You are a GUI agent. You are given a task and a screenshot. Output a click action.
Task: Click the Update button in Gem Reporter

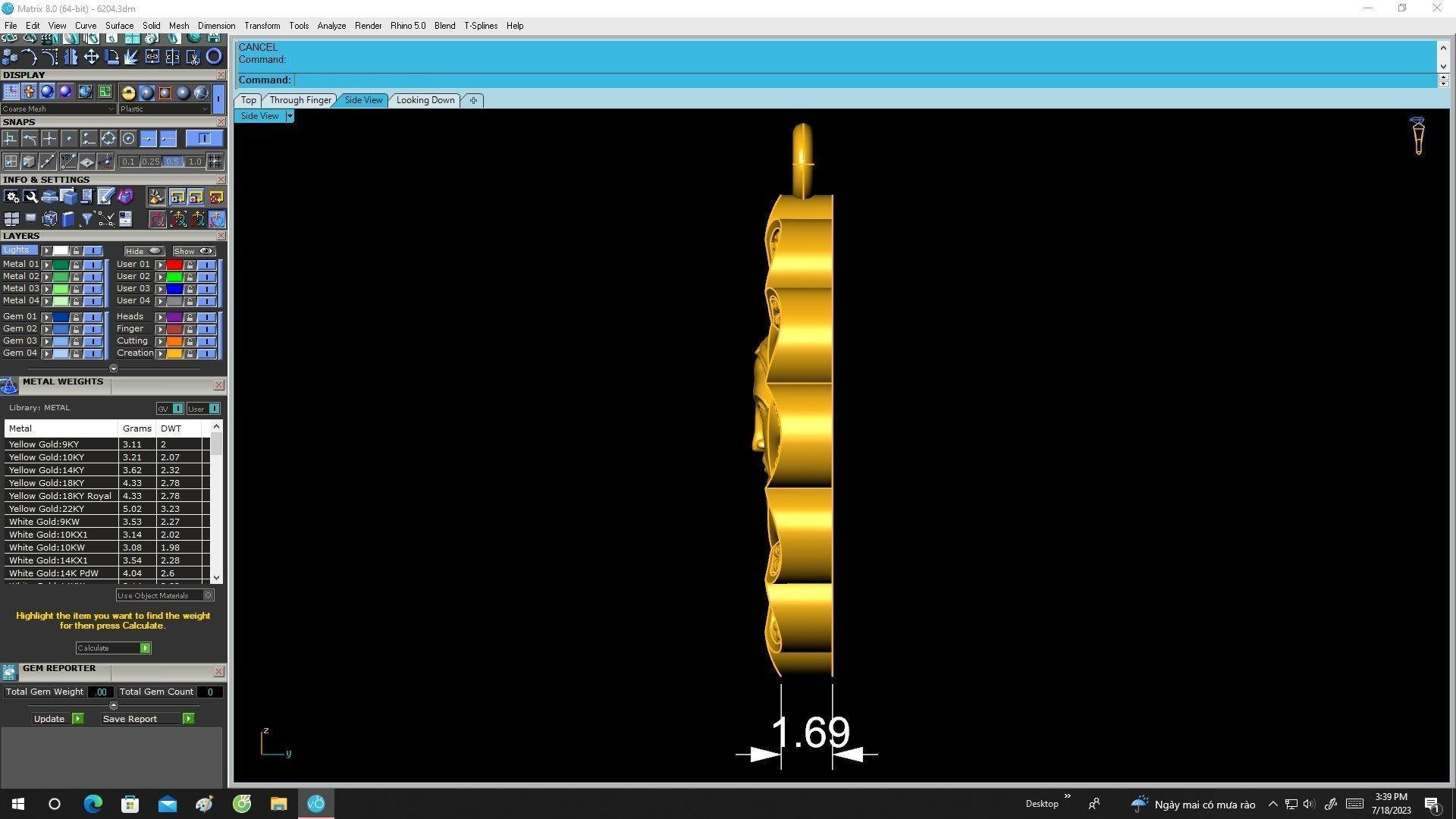(x=58, y=719)
